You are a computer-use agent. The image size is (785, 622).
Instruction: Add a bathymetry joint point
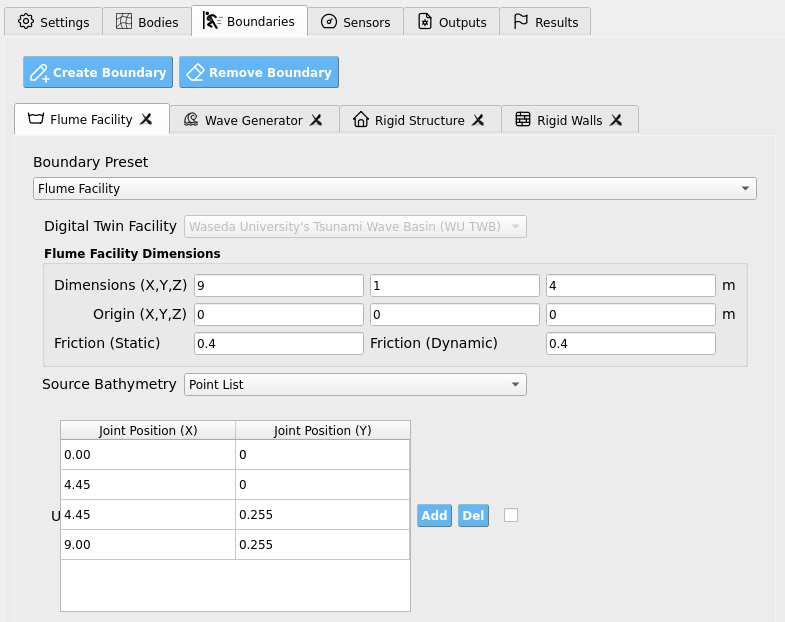coord(434,515)
